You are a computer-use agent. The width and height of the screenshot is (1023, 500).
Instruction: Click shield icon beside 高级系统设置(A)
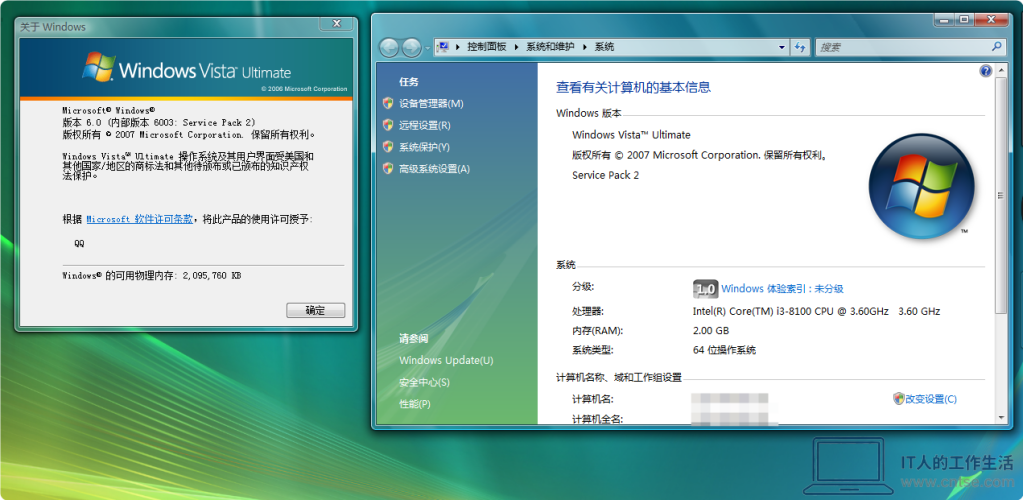[388, 169]
